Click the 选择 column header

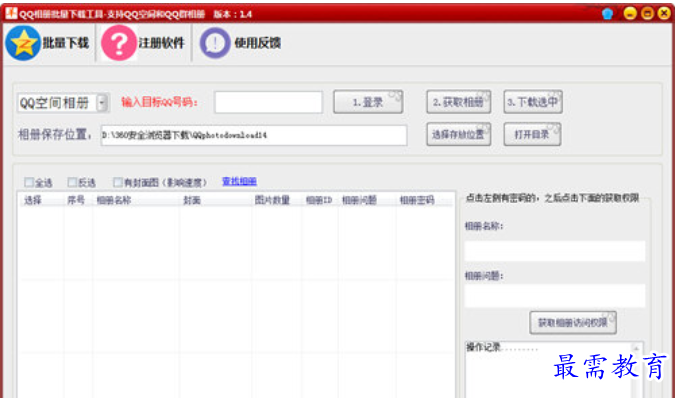click(x=33, y=200)
